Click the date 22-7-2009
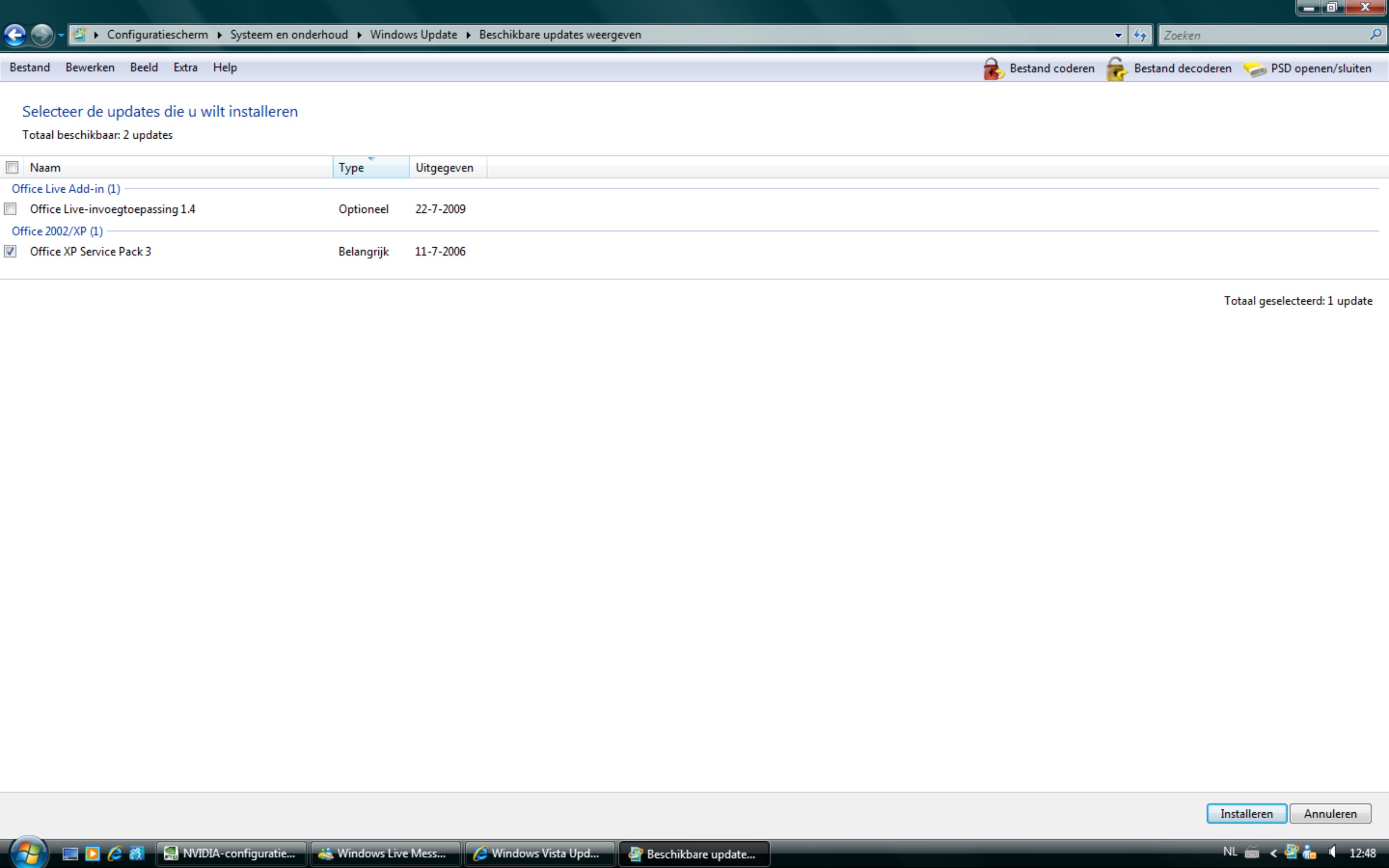Image resolution: width=1389 pixels, height=868 pixels. click(x=440, y=209)
